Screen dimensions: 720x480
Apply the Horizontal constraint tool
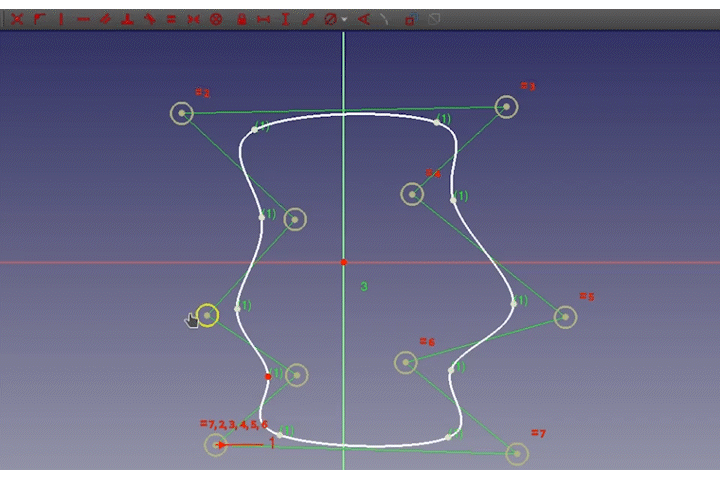pos(83,18)
